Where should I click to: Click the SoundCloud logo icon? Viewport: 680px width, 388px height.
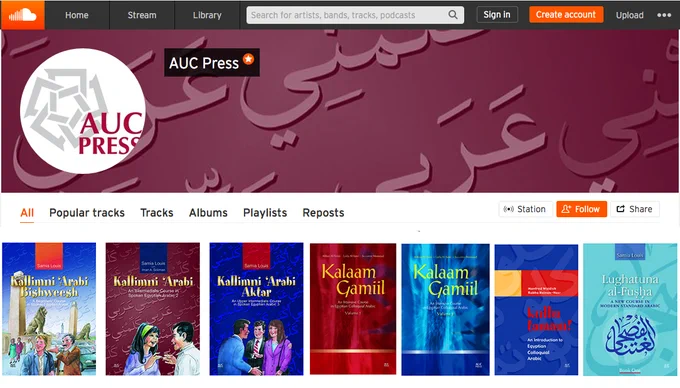point(23,15)
